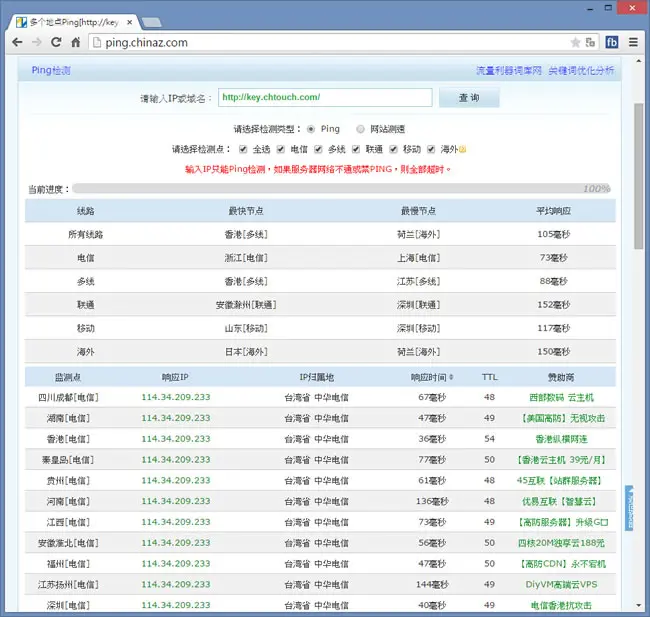This screenshot has width=650, height=617.
Task: Select the Ping radio button
Action: (x=311, y=129)
